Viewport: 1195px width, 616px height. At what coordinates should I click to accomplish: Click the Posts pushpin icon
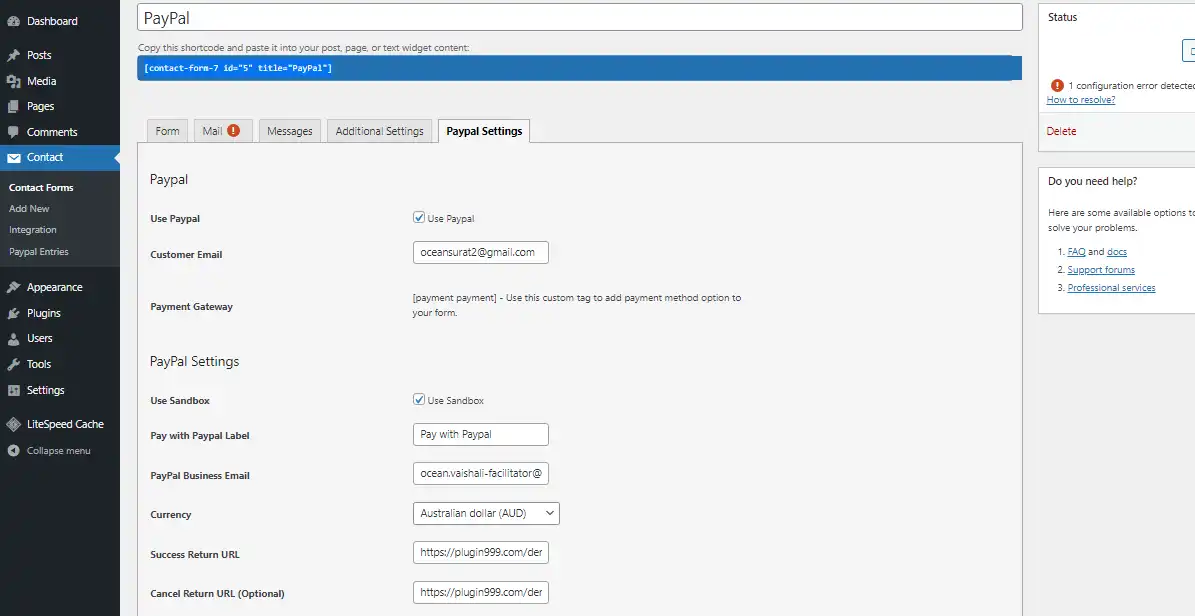pyautogui.click(x=13, y=55)
